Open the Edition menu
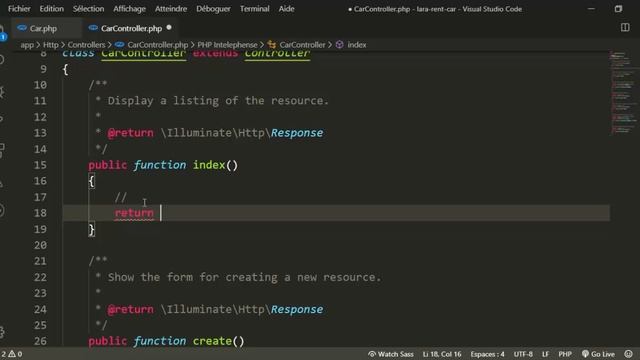The width and height of the screenshot is (640, 360). [51, 9]
